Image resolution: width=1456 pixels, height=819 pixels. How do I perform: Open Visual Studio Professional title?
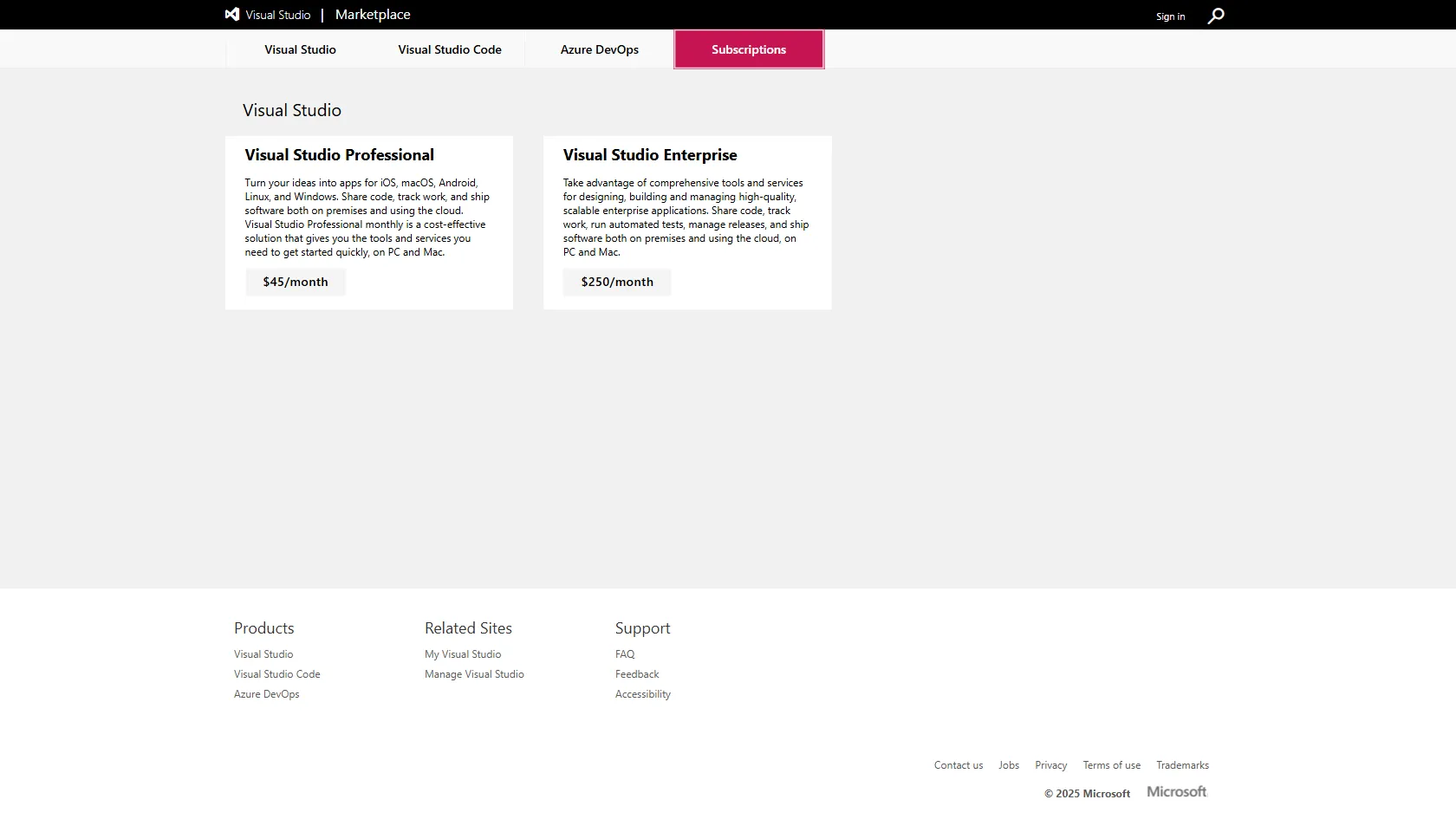pyautogui.click(x=339, y=155)
